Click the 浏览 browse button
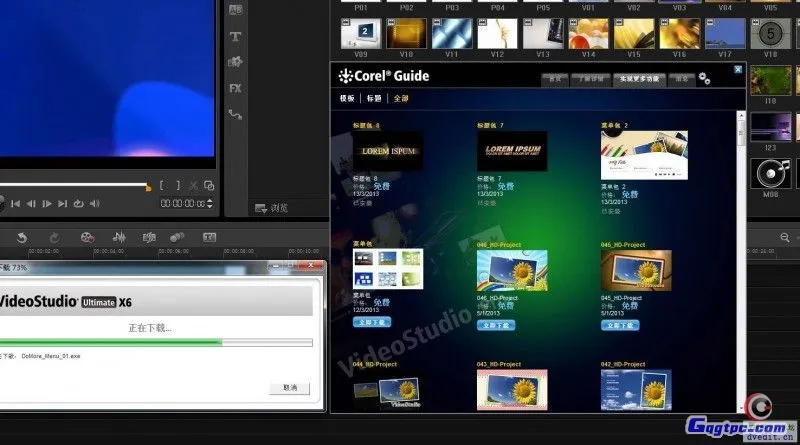The height and width of the screenshot is (445, 800). pyautogui.click(x=271, y=208)
